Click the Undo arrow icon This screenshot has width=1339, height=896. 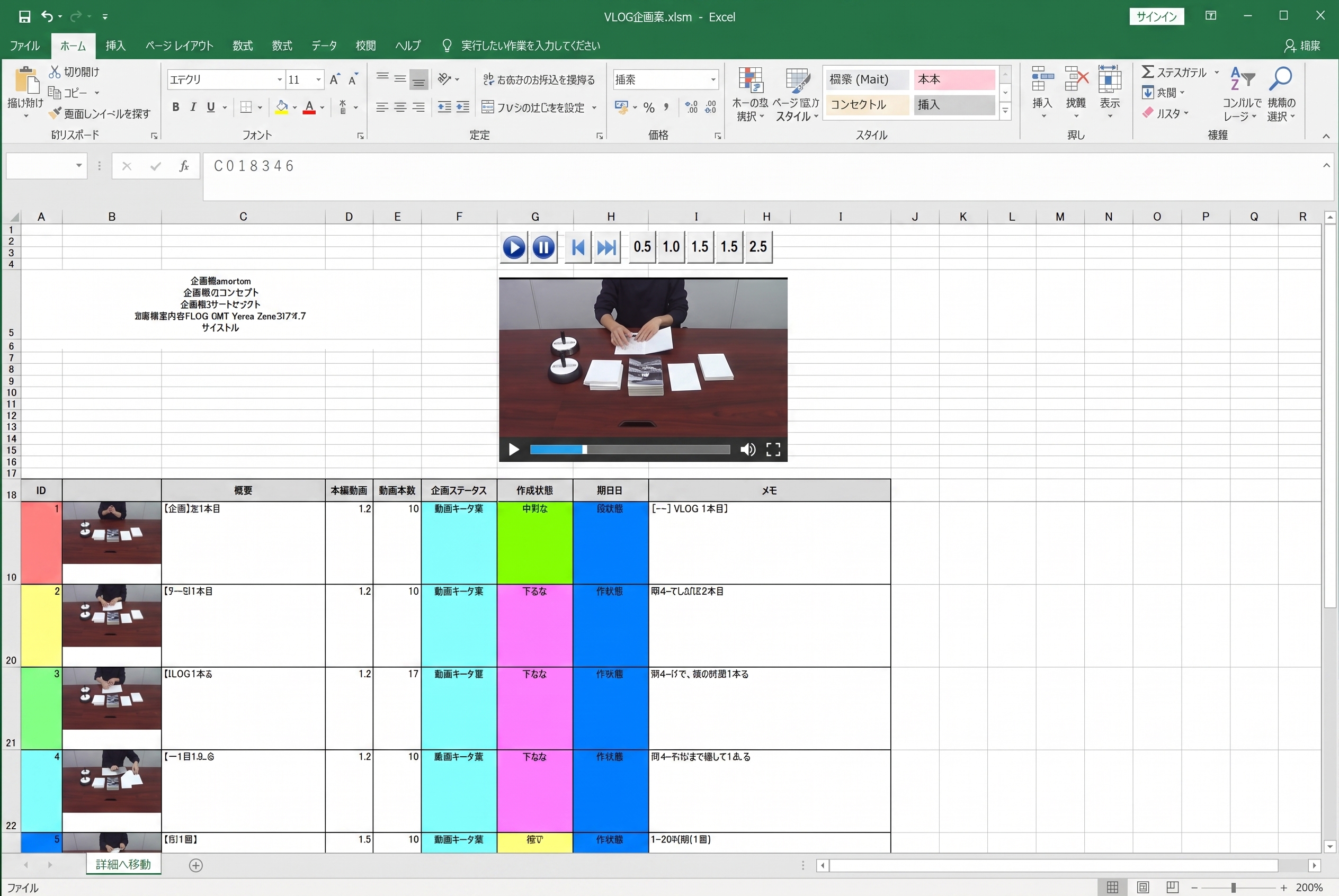(47, 16)
